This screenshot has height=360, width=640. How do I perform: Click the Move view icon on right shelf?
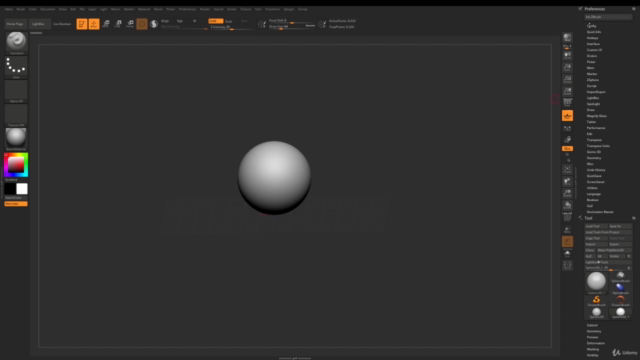pyautogui.click(x=567, y=181)
